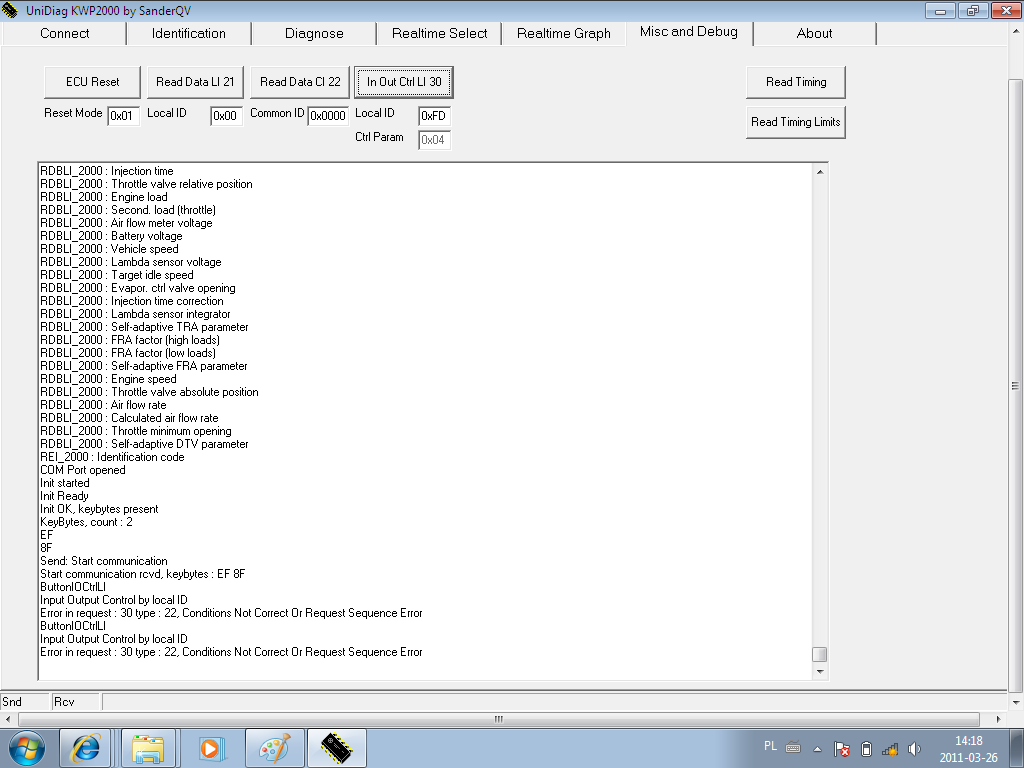Viewport: 1024px width, 768px height.
Task: Open the Diagnose tab
Action: 314,33
